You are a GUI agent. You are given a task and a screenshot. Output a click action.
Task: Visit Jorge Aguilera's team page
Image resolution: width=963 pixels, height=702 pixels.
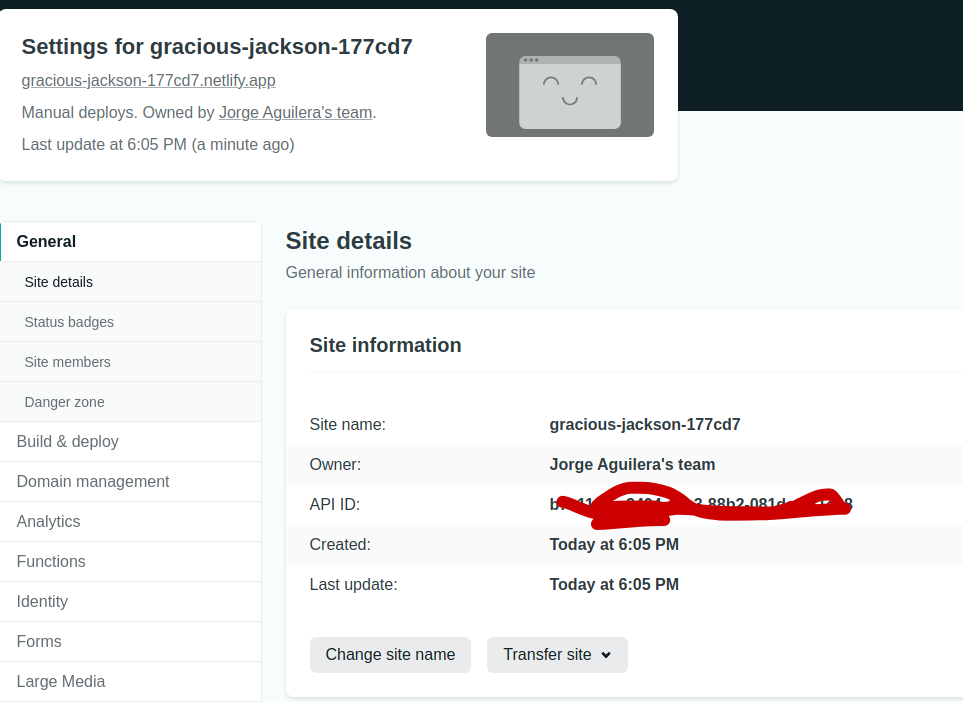[x=294, y=112]
